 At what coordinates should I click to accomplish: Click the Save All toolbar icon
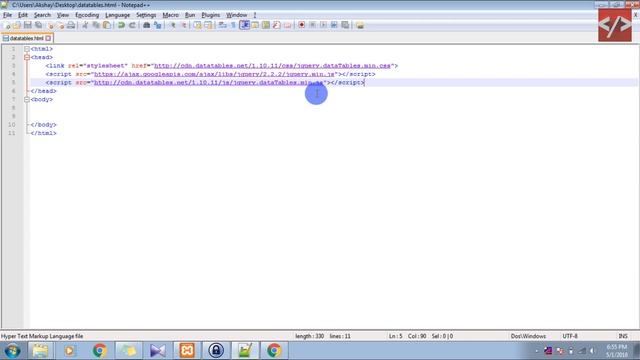pyautogui.click(x=38, y=25)
